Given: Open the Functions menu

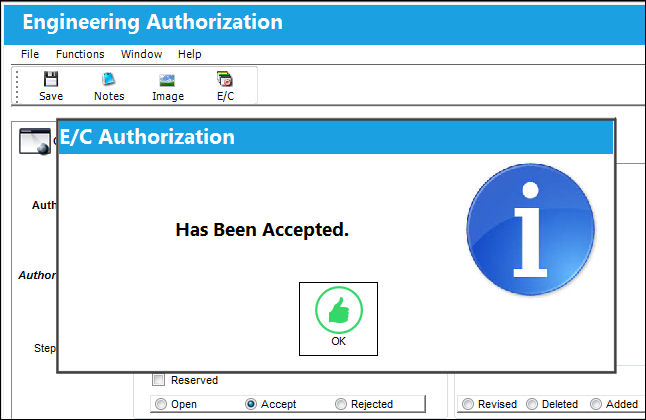Looking at the screenshot, I should pyautogui.click(x=80, y=54).
